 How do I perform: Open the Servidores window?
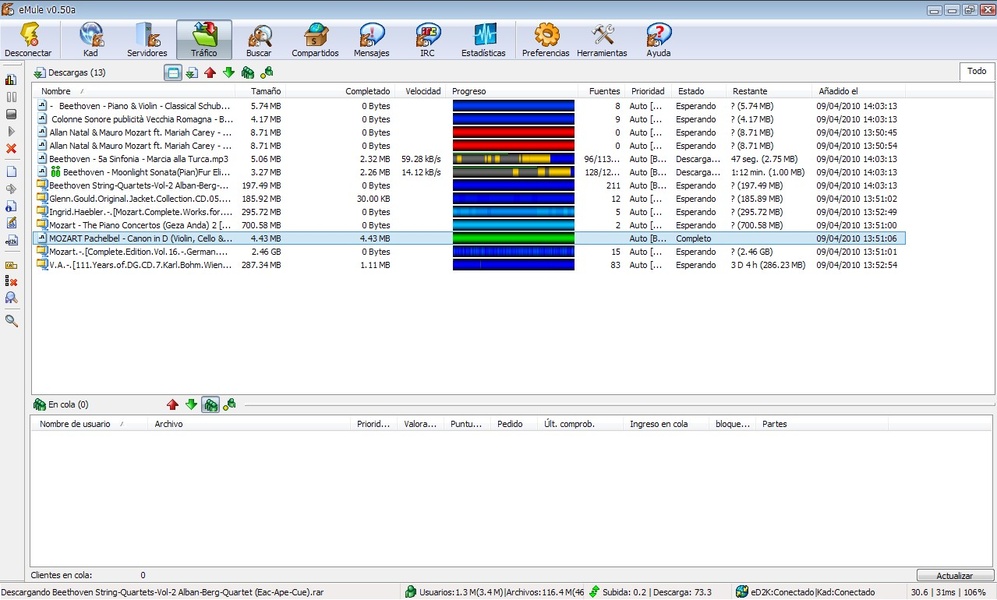147,40
